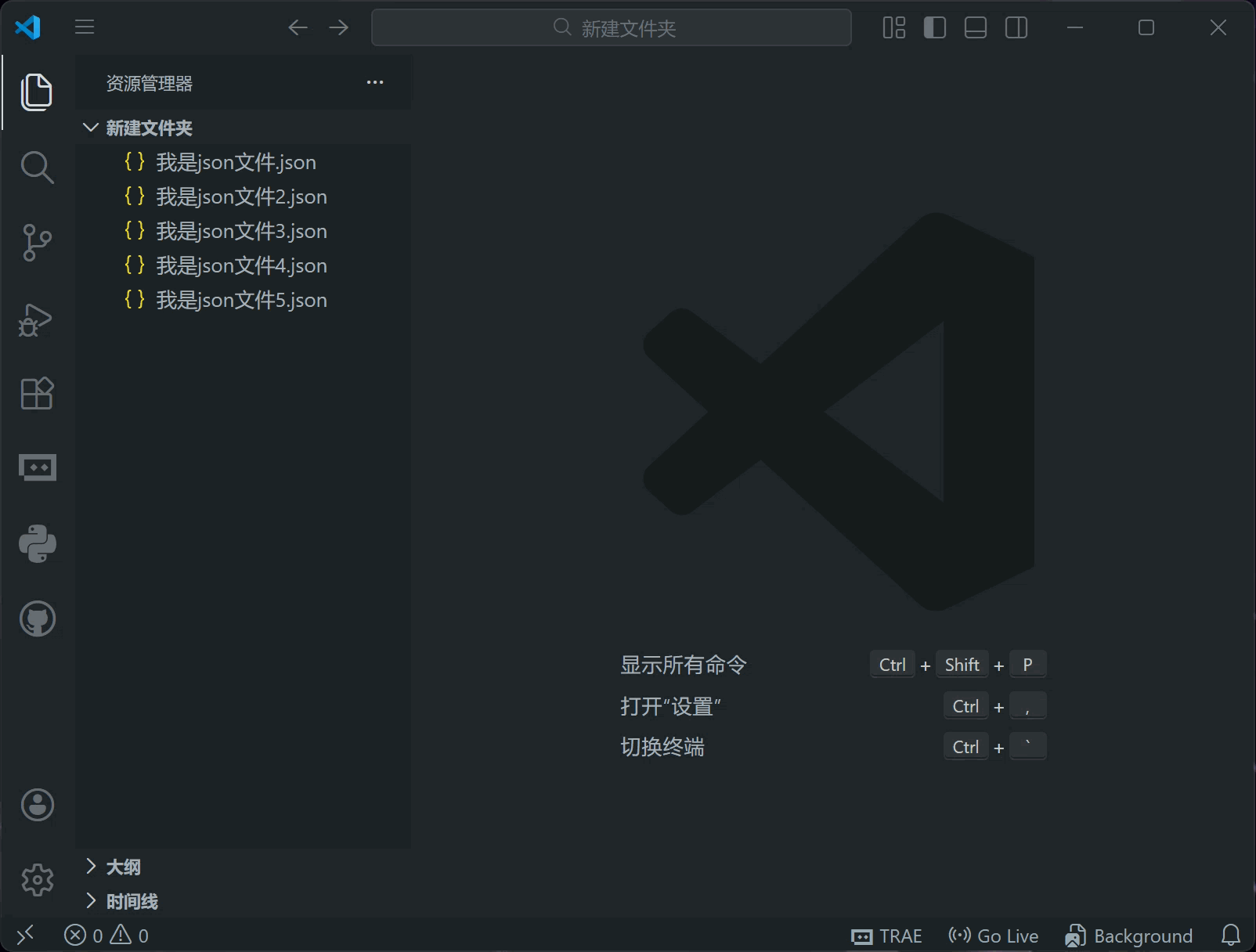Open the hamburger application menu

(x=85, y=27)
